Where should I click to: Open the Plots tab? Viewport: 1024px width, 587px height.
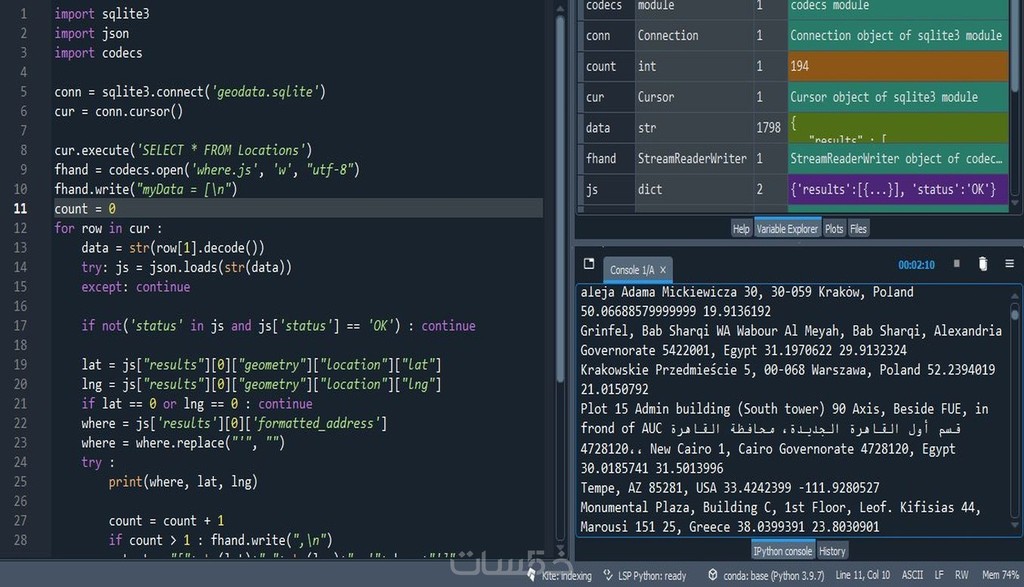click(x=834, y=229)
